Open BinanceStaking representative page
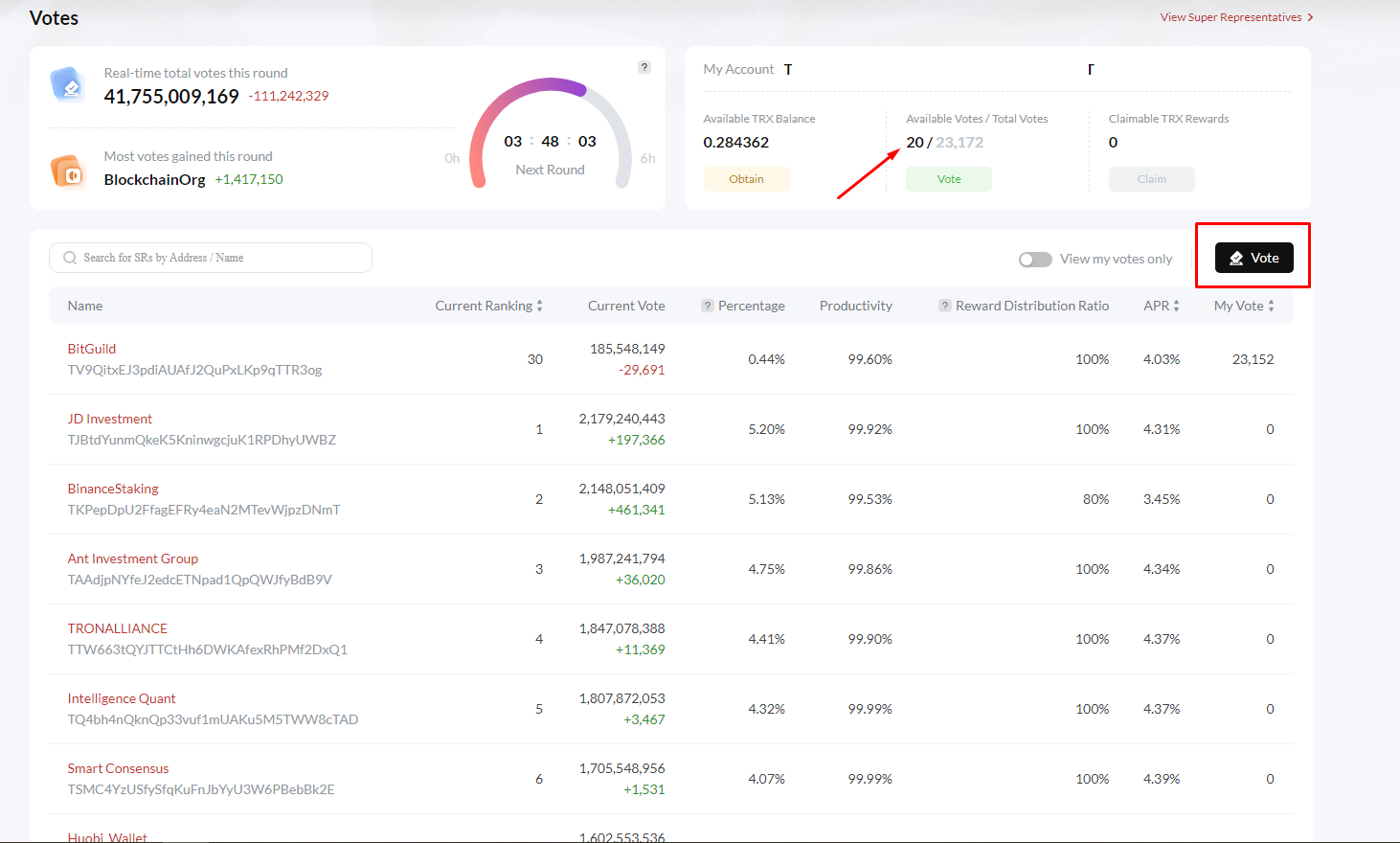The width and height of the screenshot is (1400, 843). coord(113,489)
